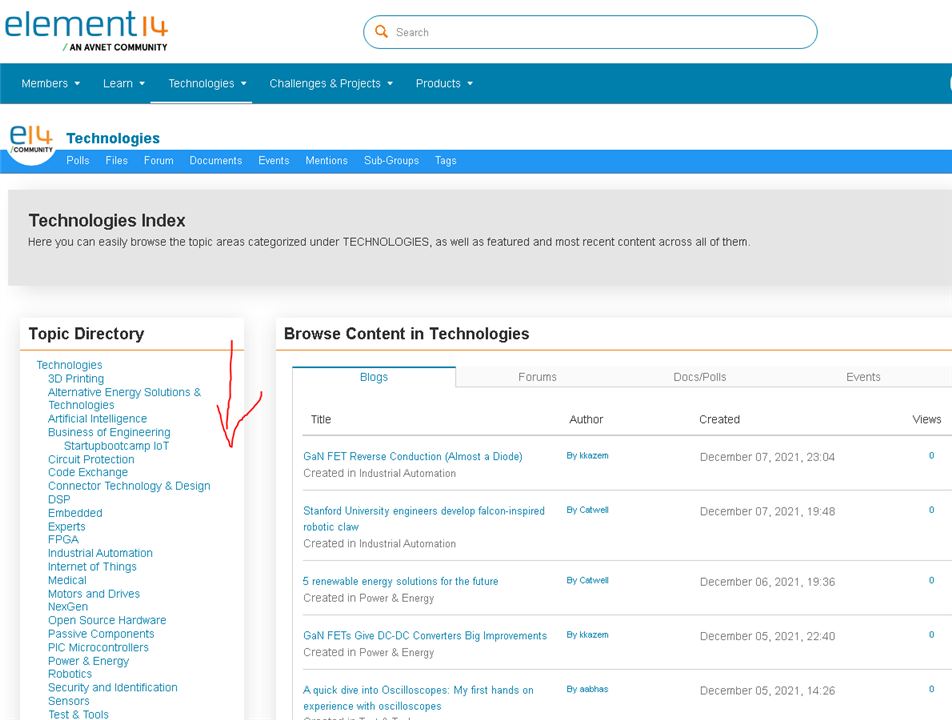Open the Technologies dropdown menu
The height and width of the screenshot is (720, 952).
pos(207,83)
